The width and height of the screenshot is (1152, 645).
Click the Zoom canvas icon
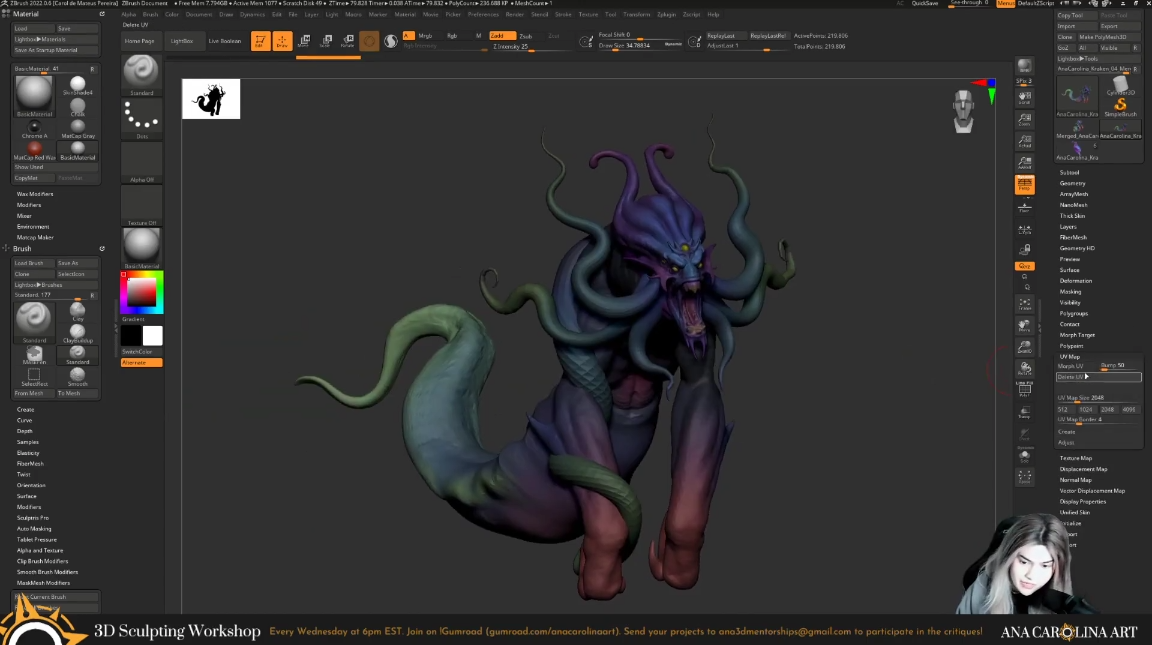click(x=1024, y=119)
